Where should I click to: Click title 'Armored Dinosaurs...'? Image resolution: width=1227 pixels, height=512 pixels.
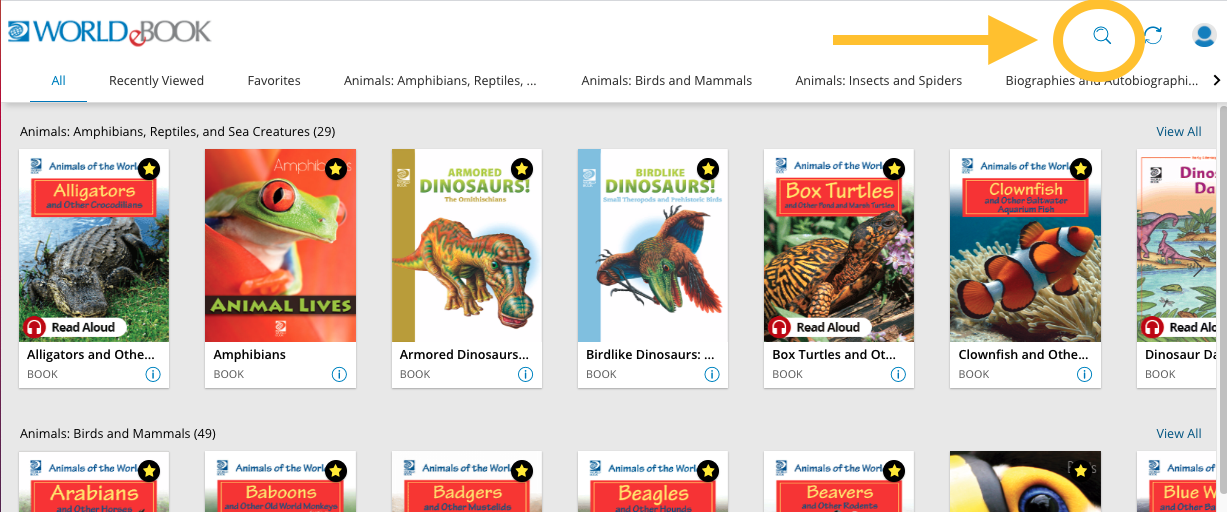[464, 354]
